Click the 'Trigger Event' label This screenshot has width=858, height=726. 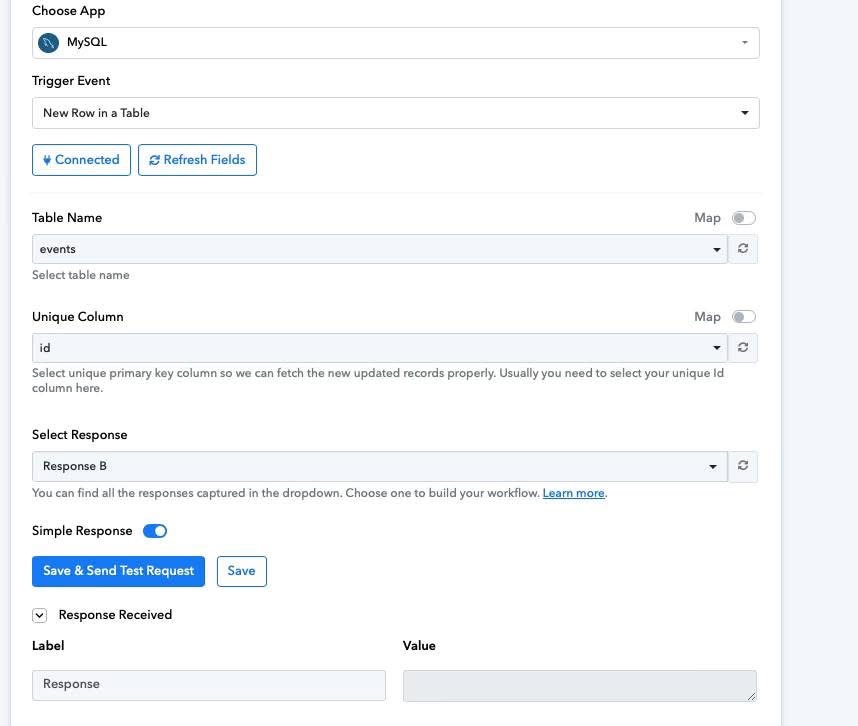click(x=71, y=81)
